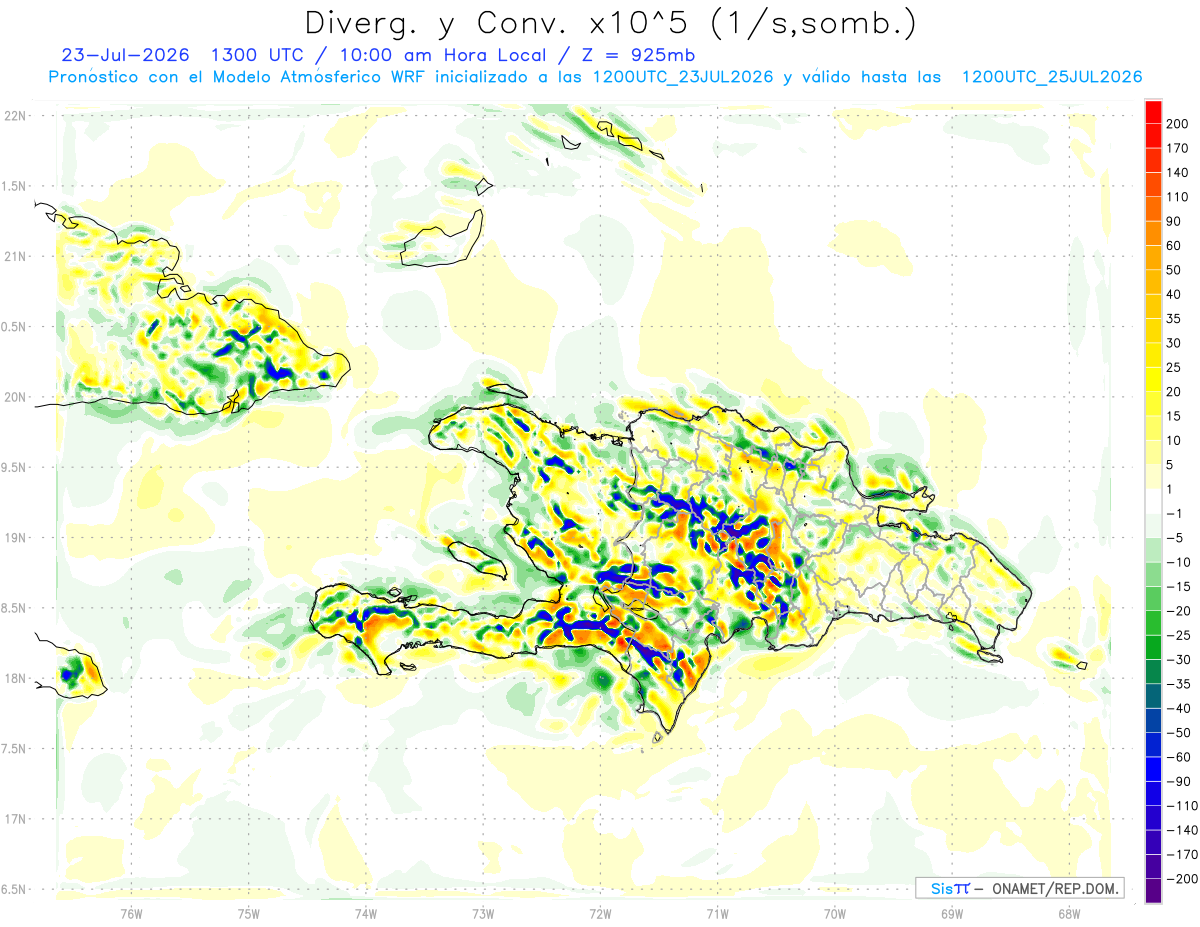Click the "-200" color bar value
The height and width of the screenshot is (927, 1200).
[1181, 879]
